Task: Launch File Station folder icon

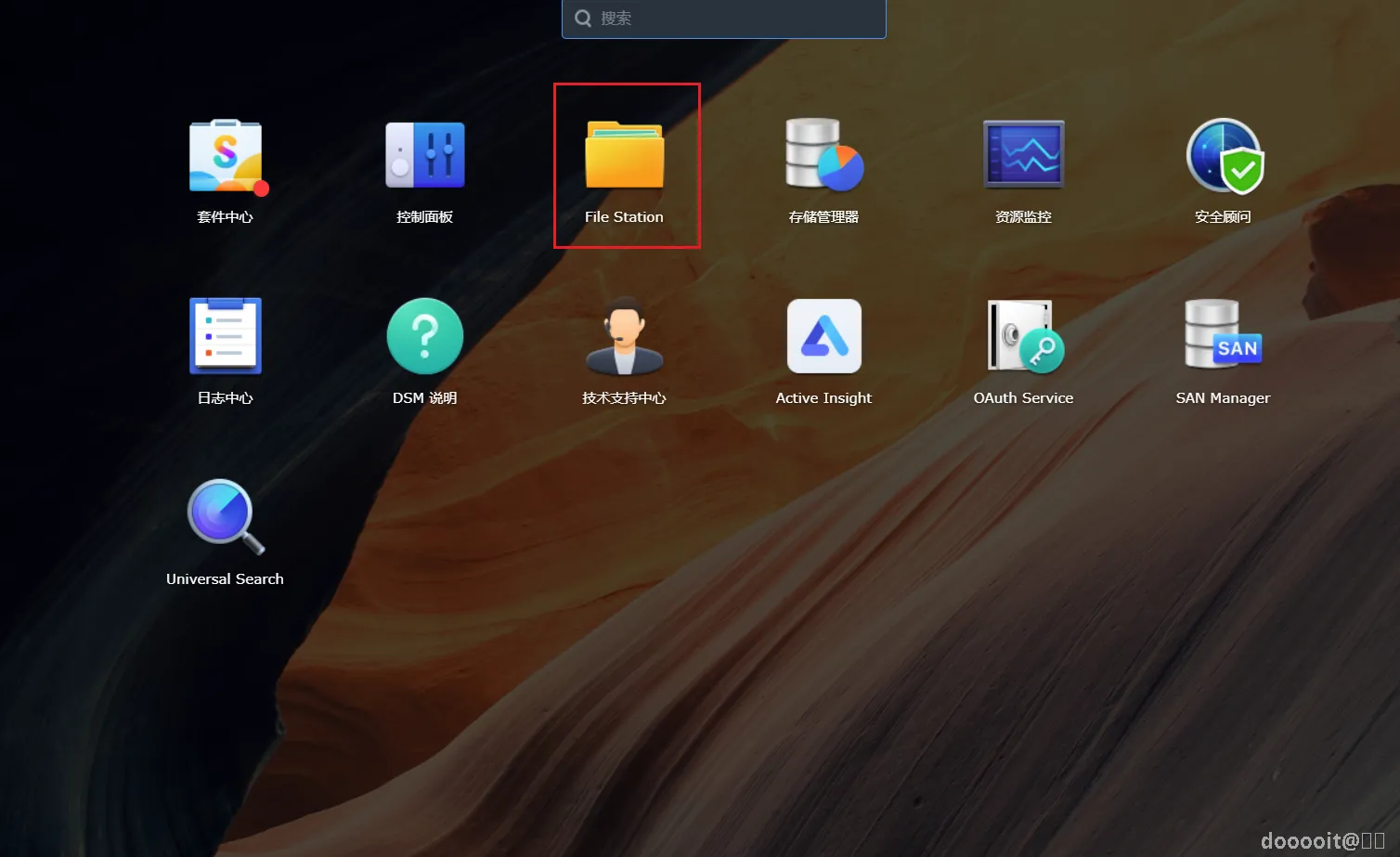Action: 625,155
